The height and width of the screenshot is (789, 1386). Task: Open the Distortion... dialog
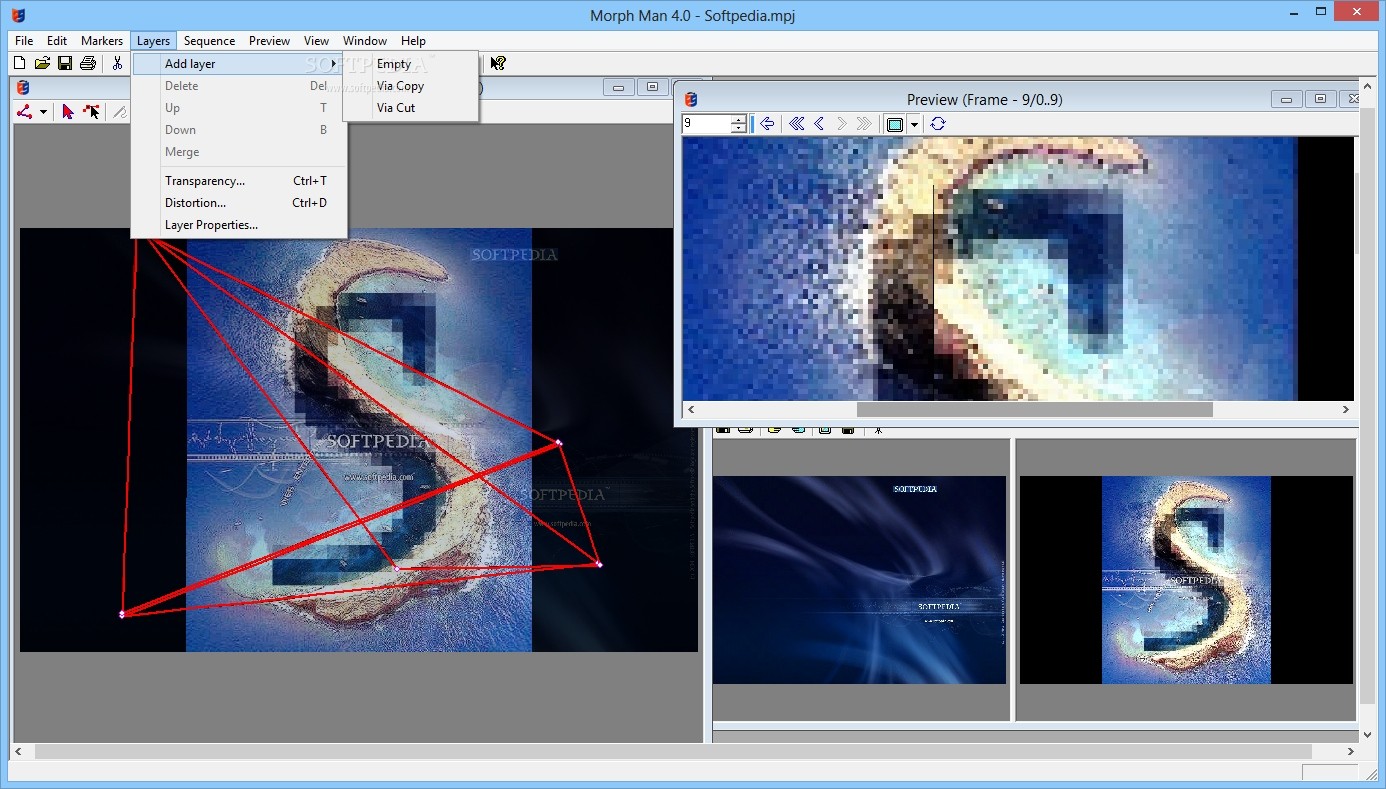pos(238,203)
